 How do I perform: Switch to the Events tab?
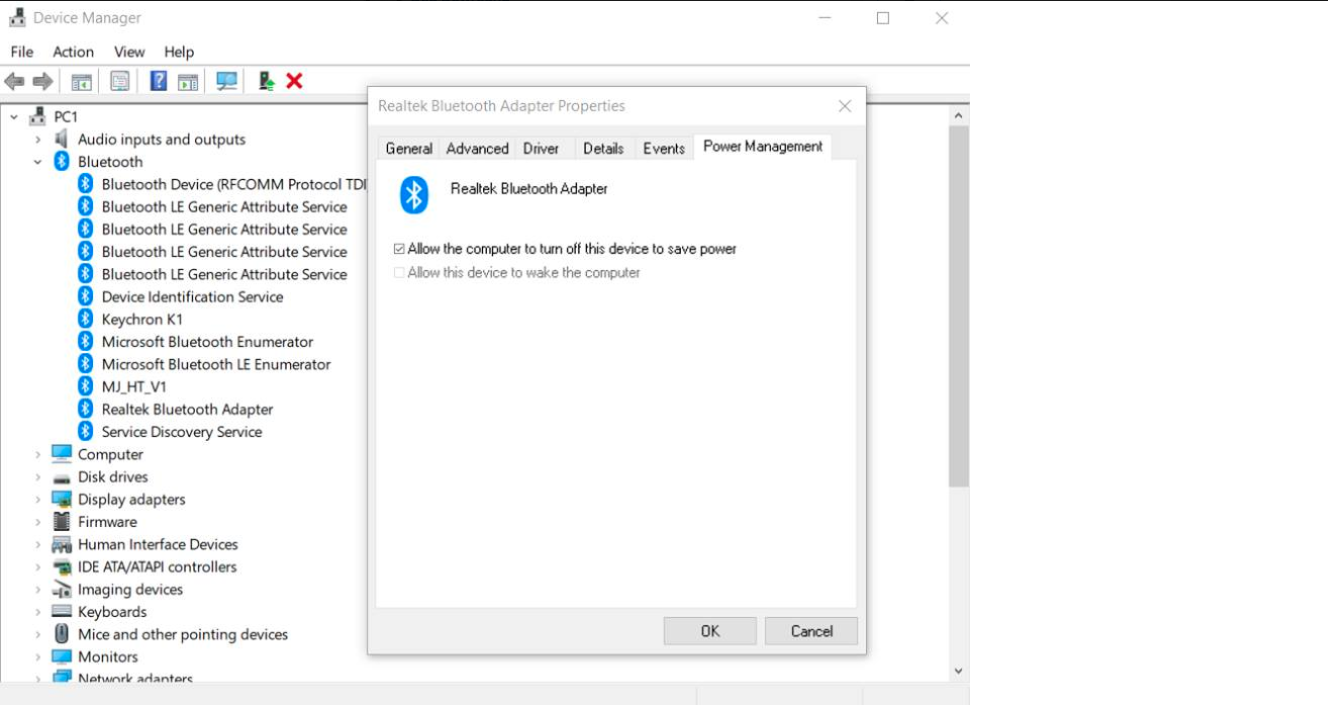[x=664, y=148]
